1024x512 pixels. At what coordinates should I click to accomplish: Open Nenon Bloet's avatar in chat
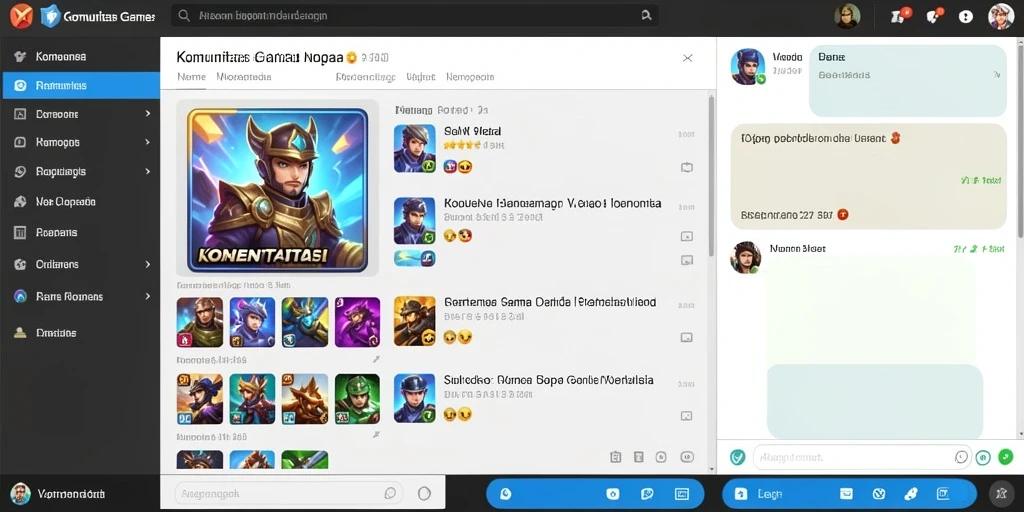(745, 257)
